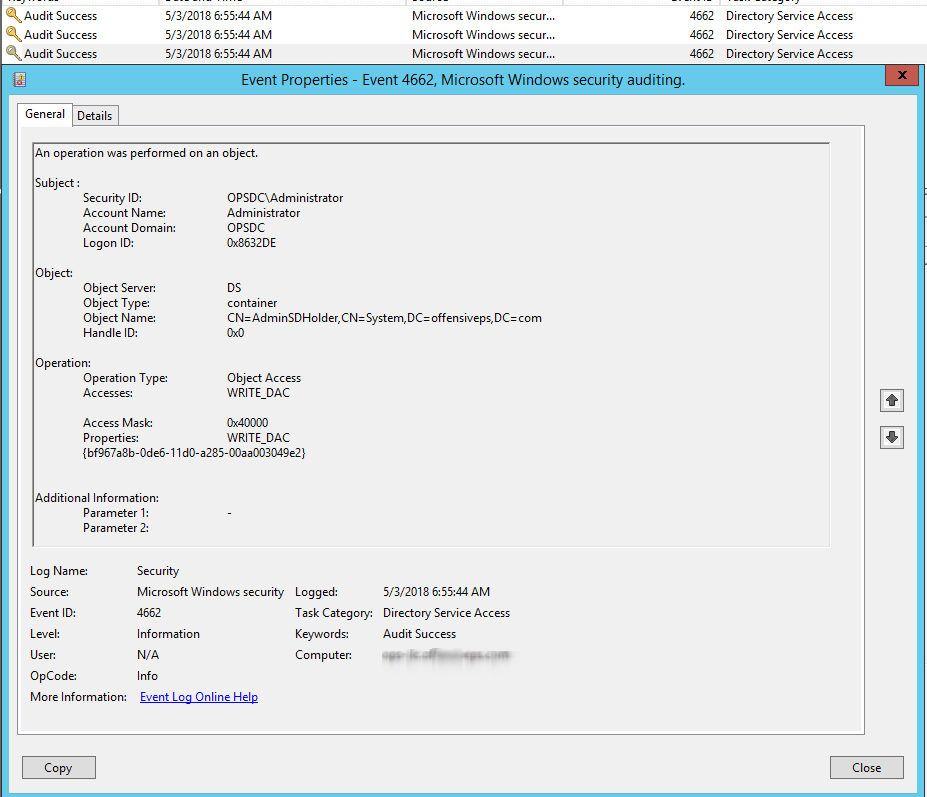Screen dimensions: 927x797
Task: Click the down arrow to view next event
Action: [891, 437]
